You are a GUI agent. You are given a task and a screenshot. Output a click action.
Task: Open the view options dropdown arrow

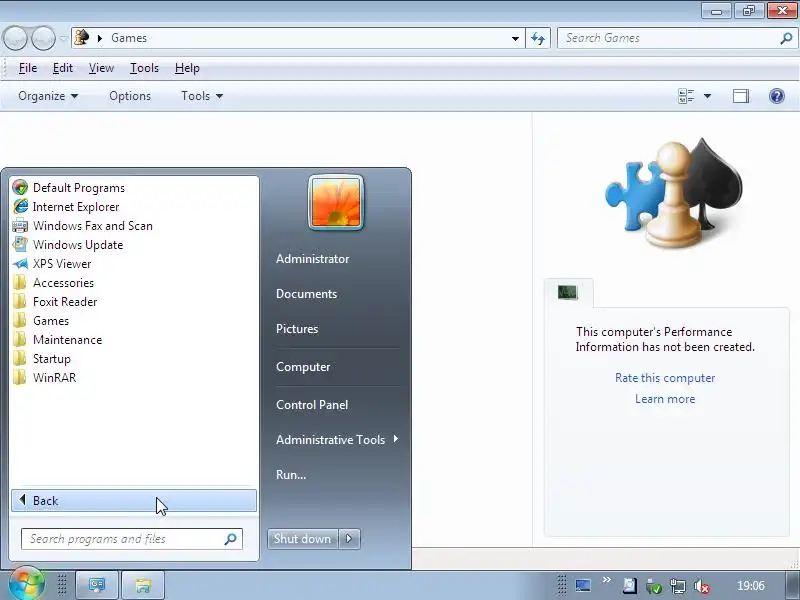pyautogui.click(x=708, y=96)
